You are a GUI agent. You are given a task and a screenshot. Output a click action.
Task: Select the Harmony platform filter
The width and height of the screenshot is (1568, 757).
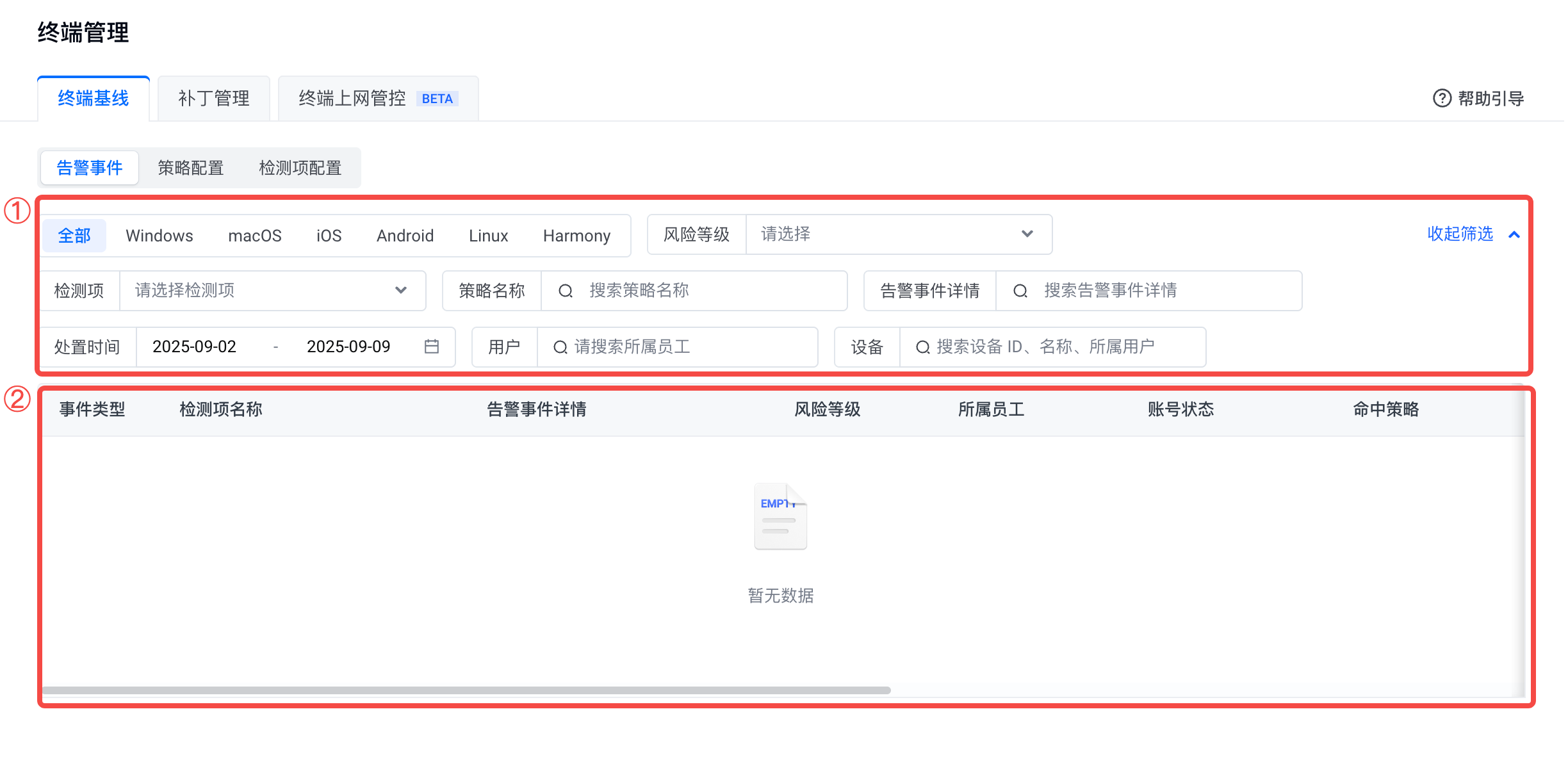[576, 236]
